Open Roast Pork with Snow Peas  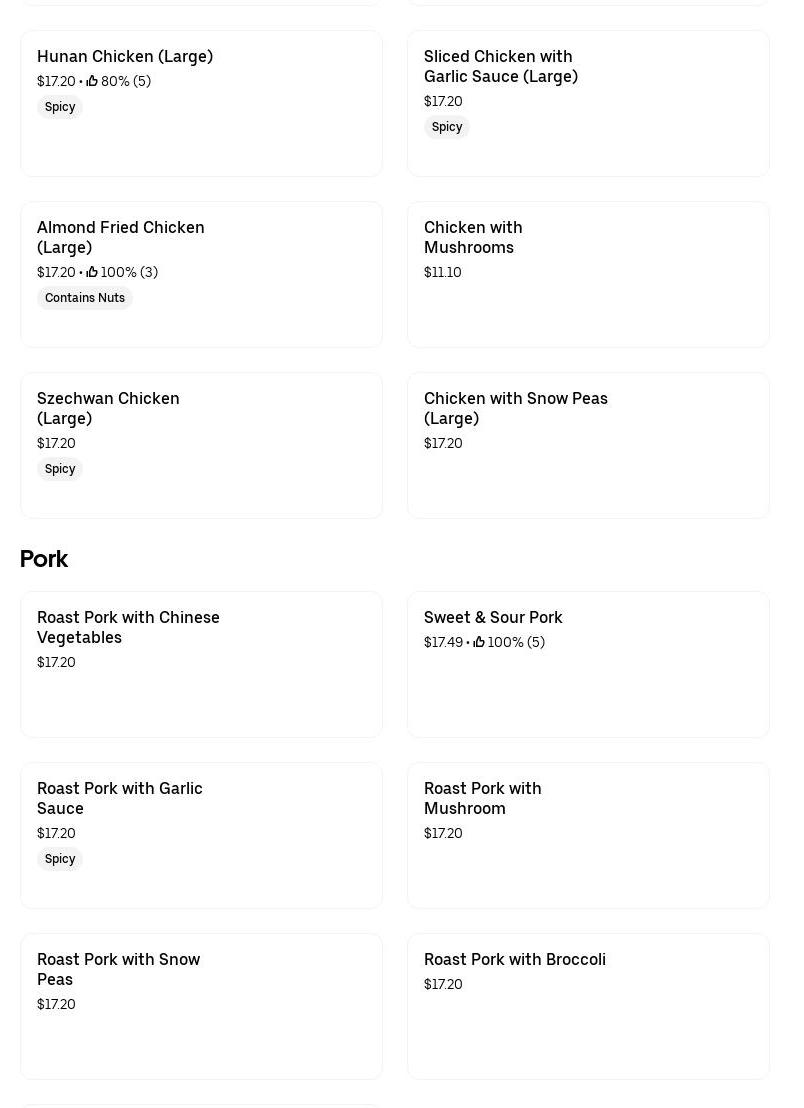point(118,969)
